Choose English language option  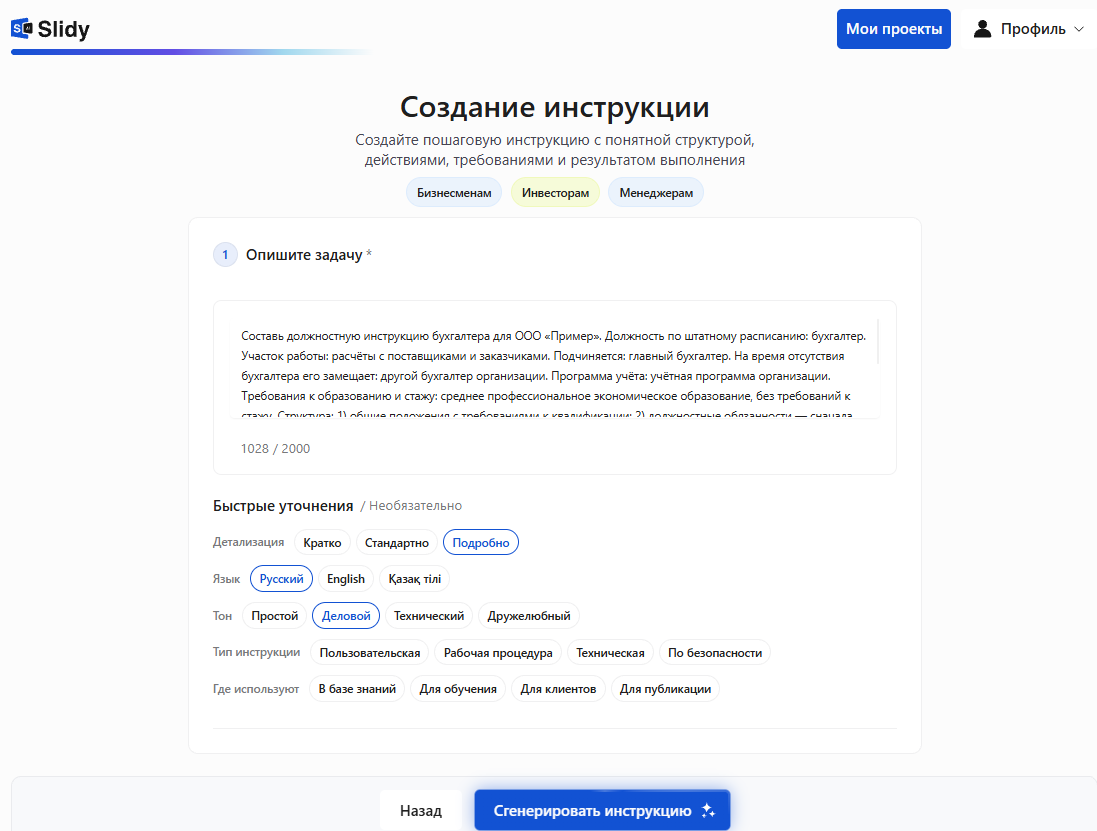point(346,579)
